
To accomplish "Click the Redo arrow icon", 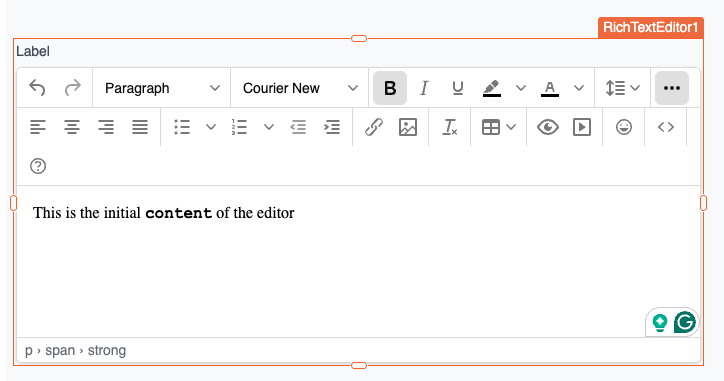I will tap(72, 88).
